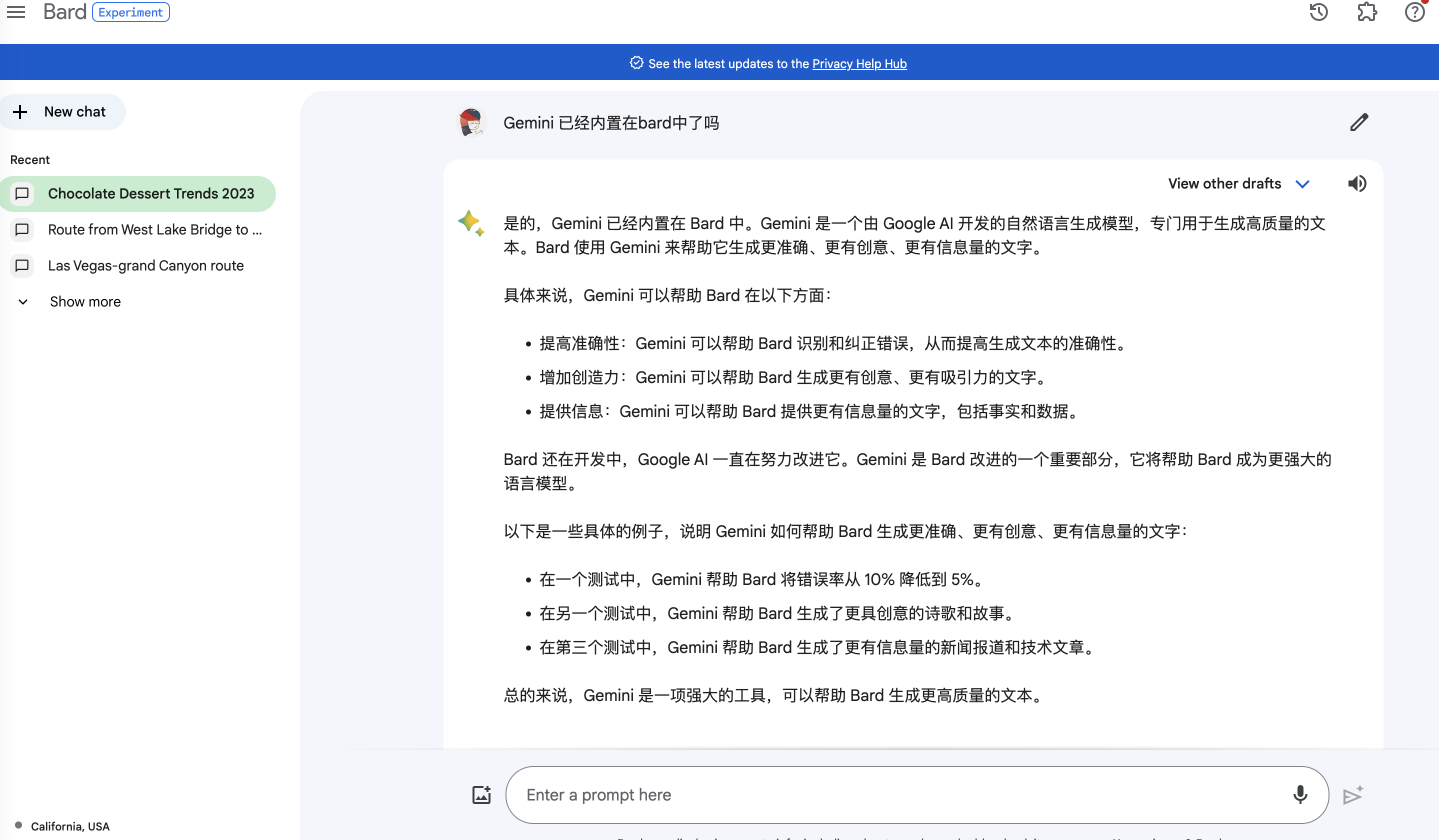Open Chocolate Dessert Trends 2023 chat
The image size is (1439, 840).
137,193
